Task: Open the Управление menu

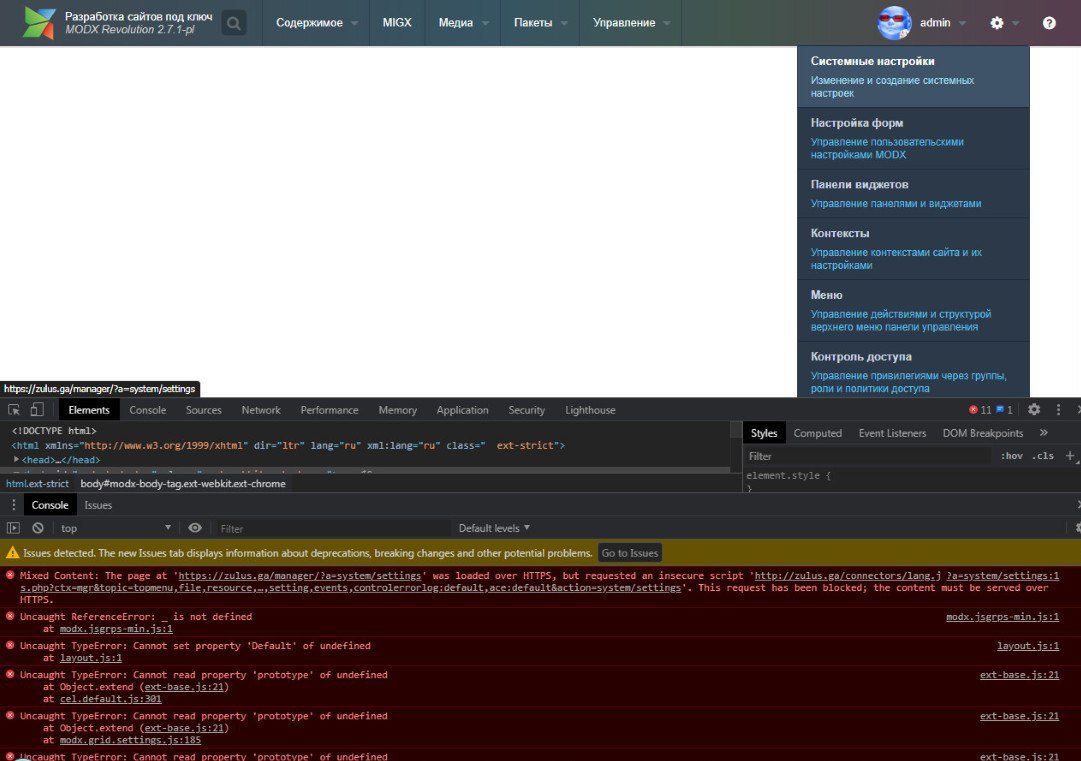Action: click(x=631, y=23)
